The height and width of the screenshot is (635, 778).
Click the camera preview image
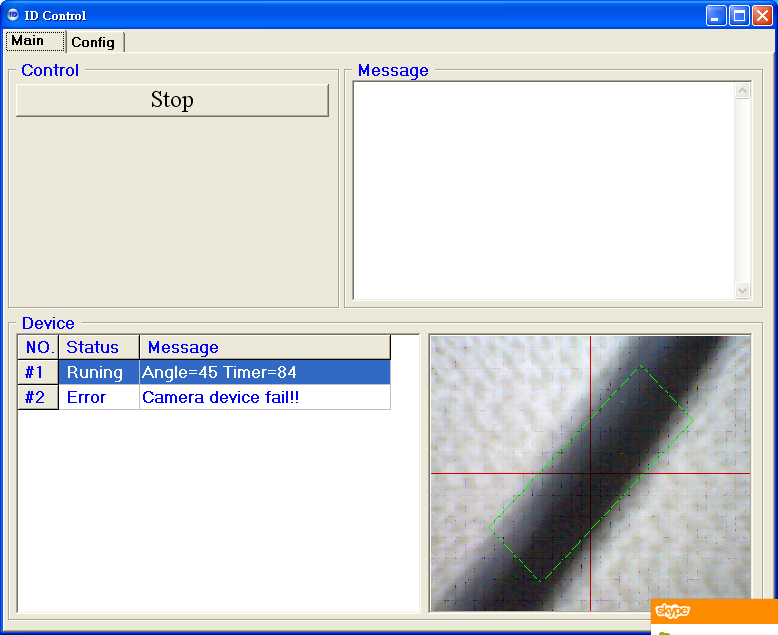coord(590,473)
